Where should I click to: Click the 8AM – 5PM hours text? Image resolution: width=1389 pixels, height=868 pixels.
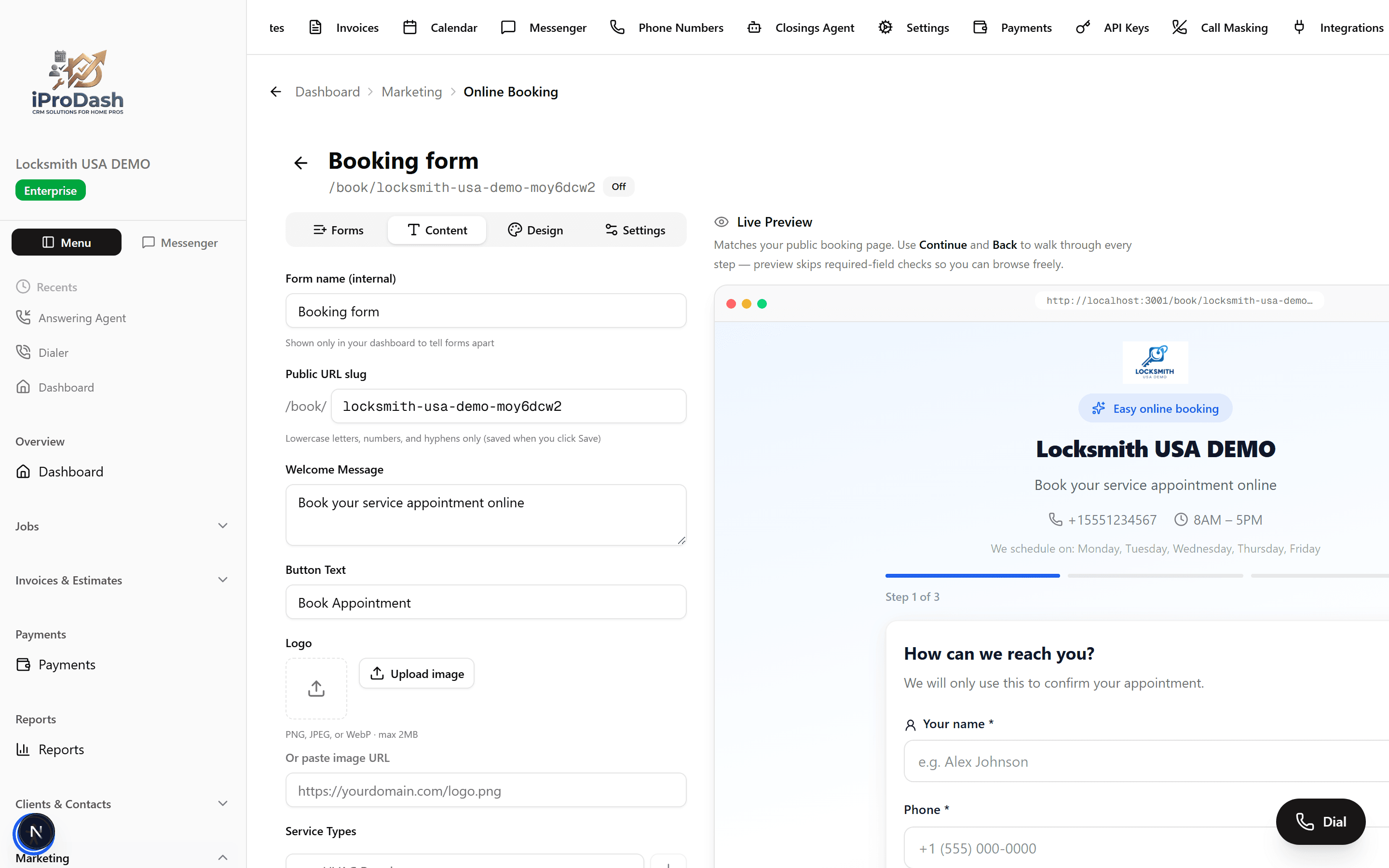click(1227, 519)
